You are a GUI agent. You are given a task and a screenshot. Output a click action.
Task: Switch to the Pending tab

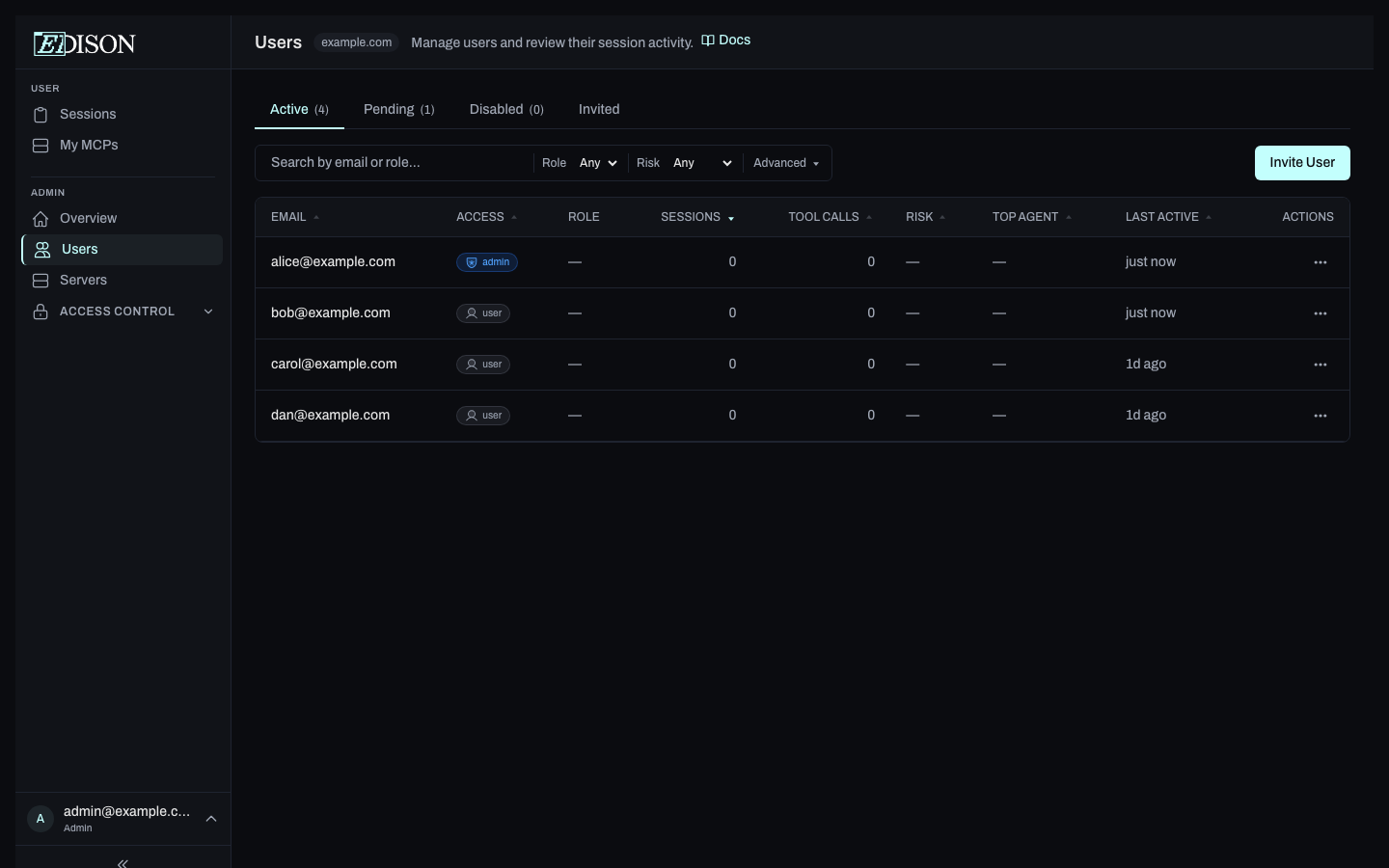coord(398,109)
